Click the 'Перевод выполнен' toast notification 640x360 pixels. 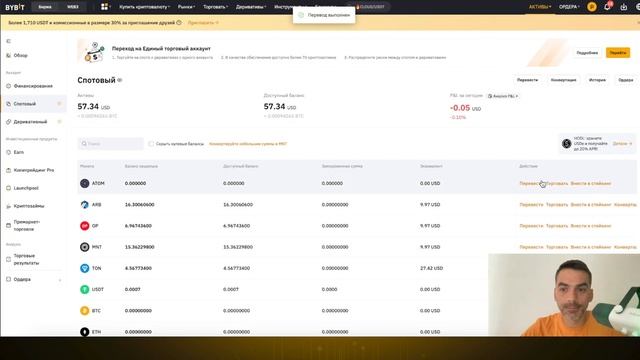(324, 15)
